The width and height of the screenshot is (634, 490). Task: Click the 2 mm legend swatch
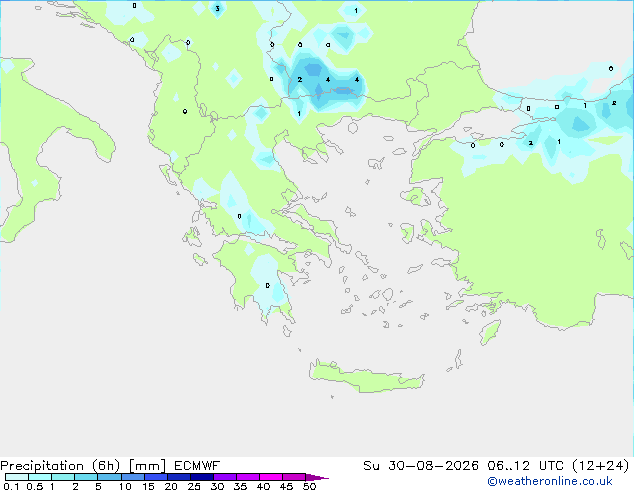[87, 477]
